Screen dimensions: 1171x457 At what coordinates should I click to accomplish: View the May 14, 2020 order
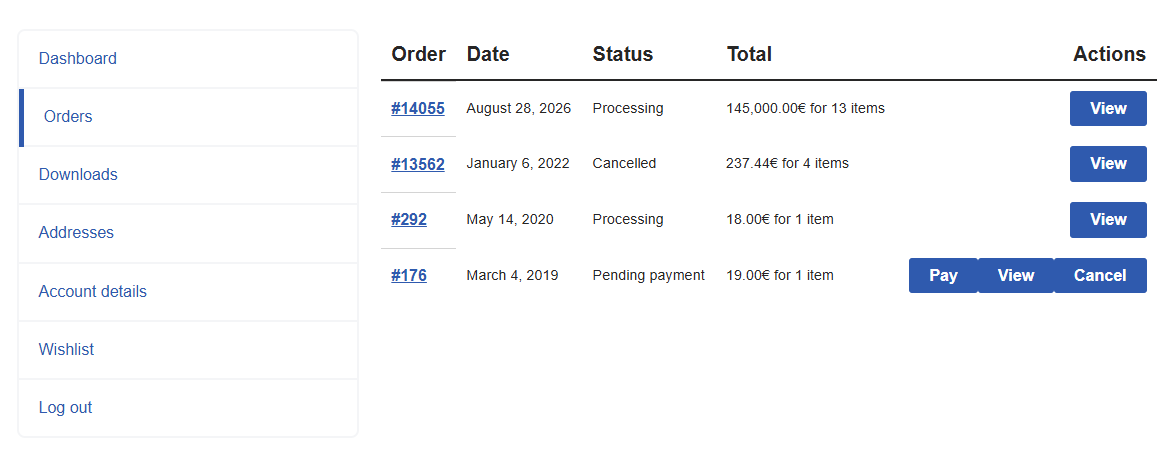click(1108, 220)
